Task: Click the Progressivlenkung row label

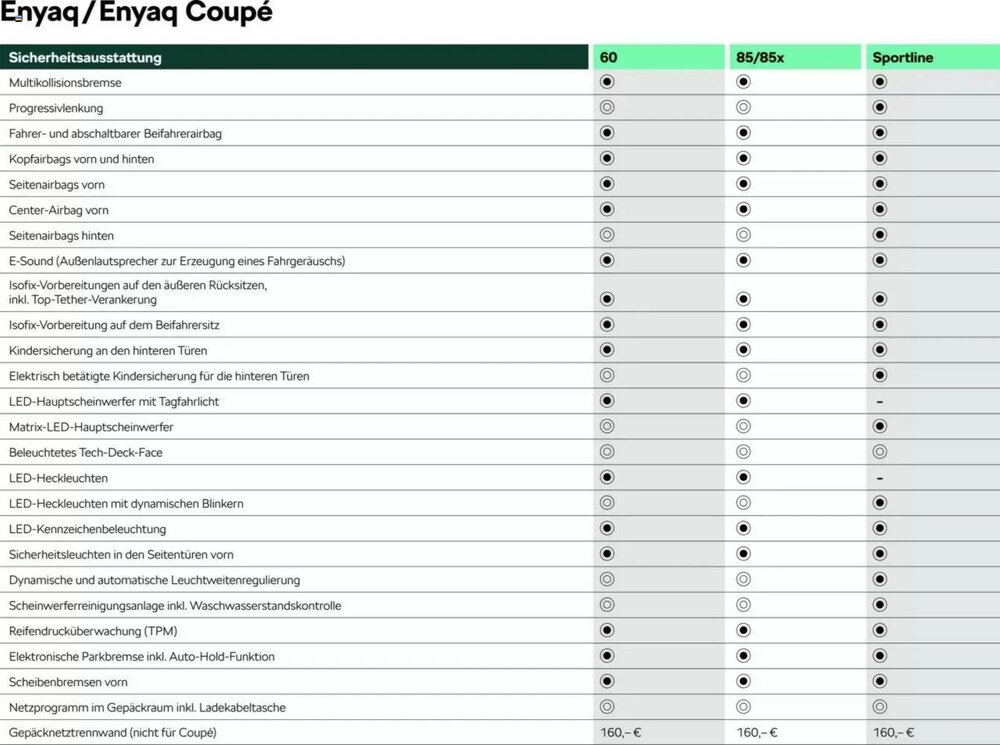Action: tap(56, 108)
